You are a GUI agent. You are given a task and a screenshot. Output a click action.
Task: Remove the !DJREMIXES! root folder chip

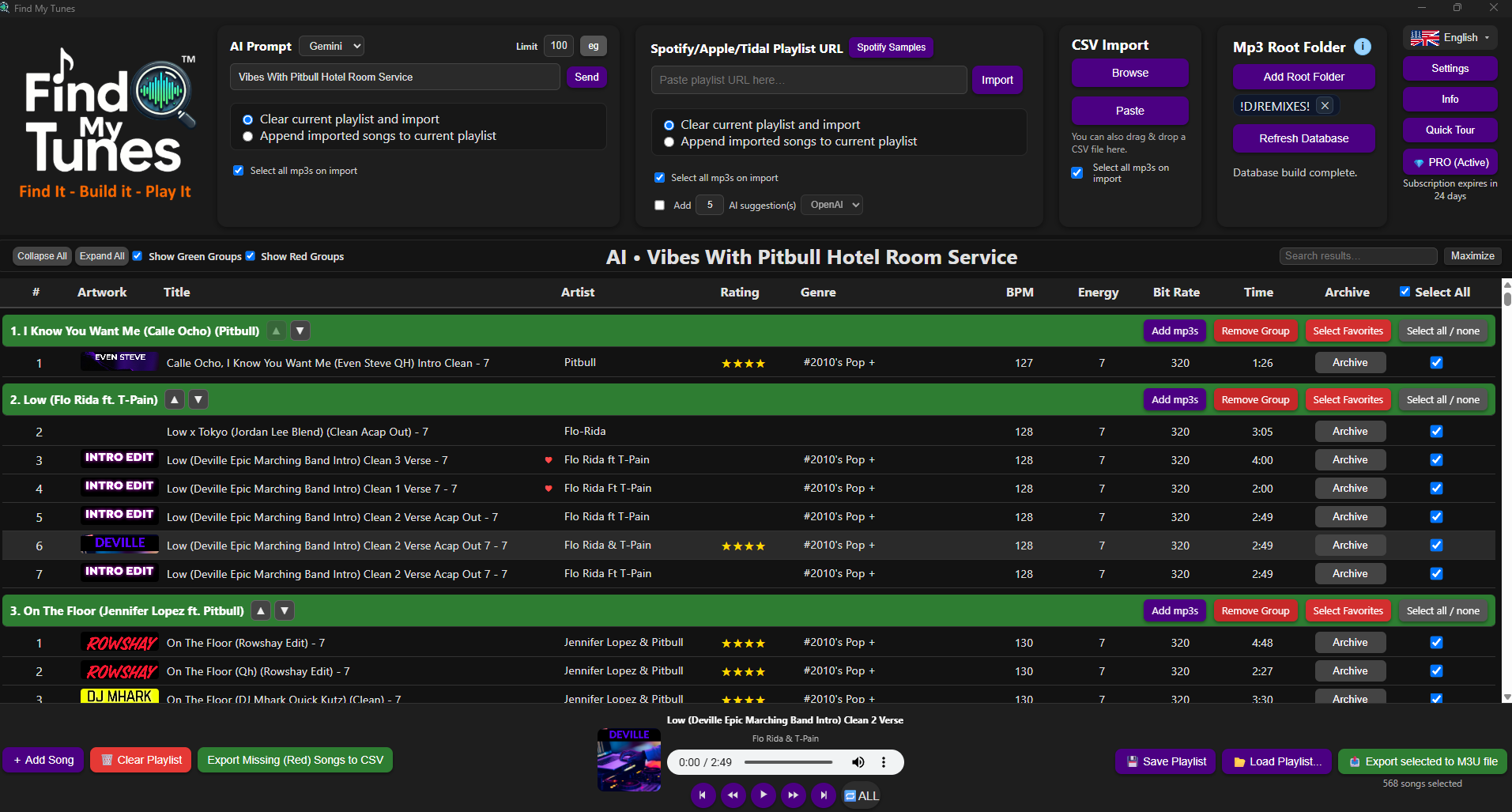[x=1325, y=105]
